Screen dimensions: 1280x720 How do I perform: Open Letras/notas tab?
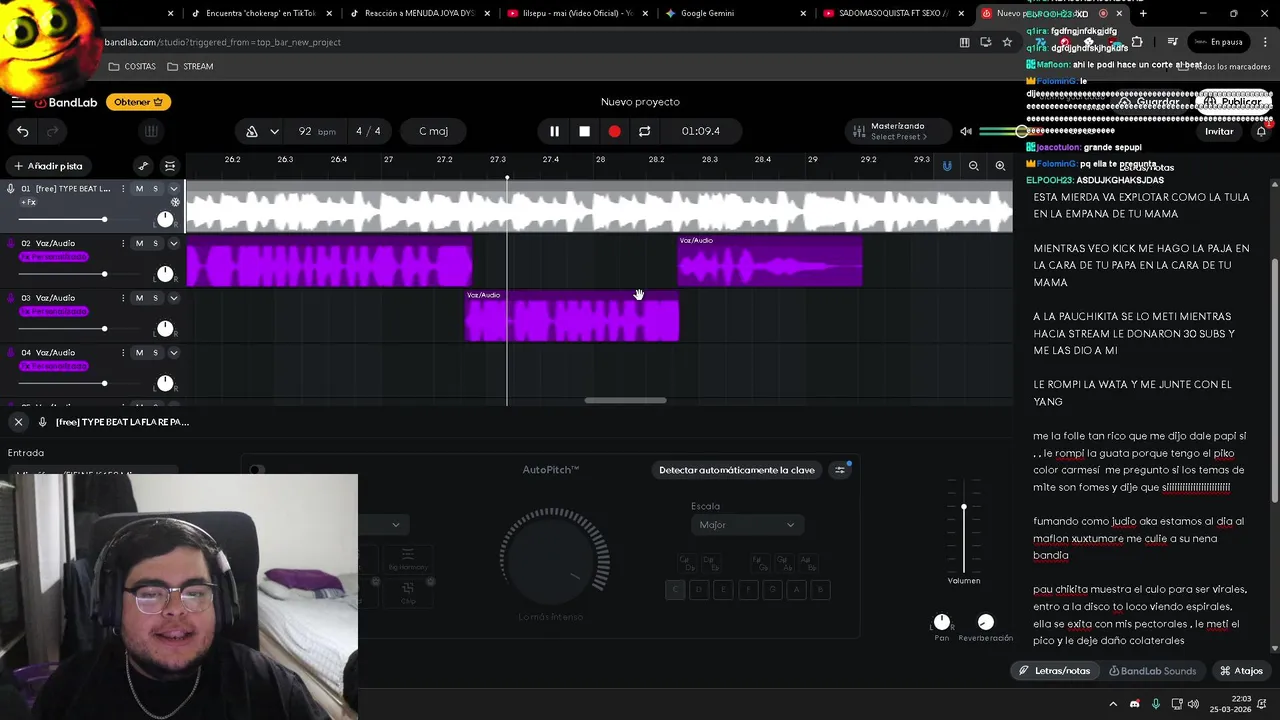1054,671
